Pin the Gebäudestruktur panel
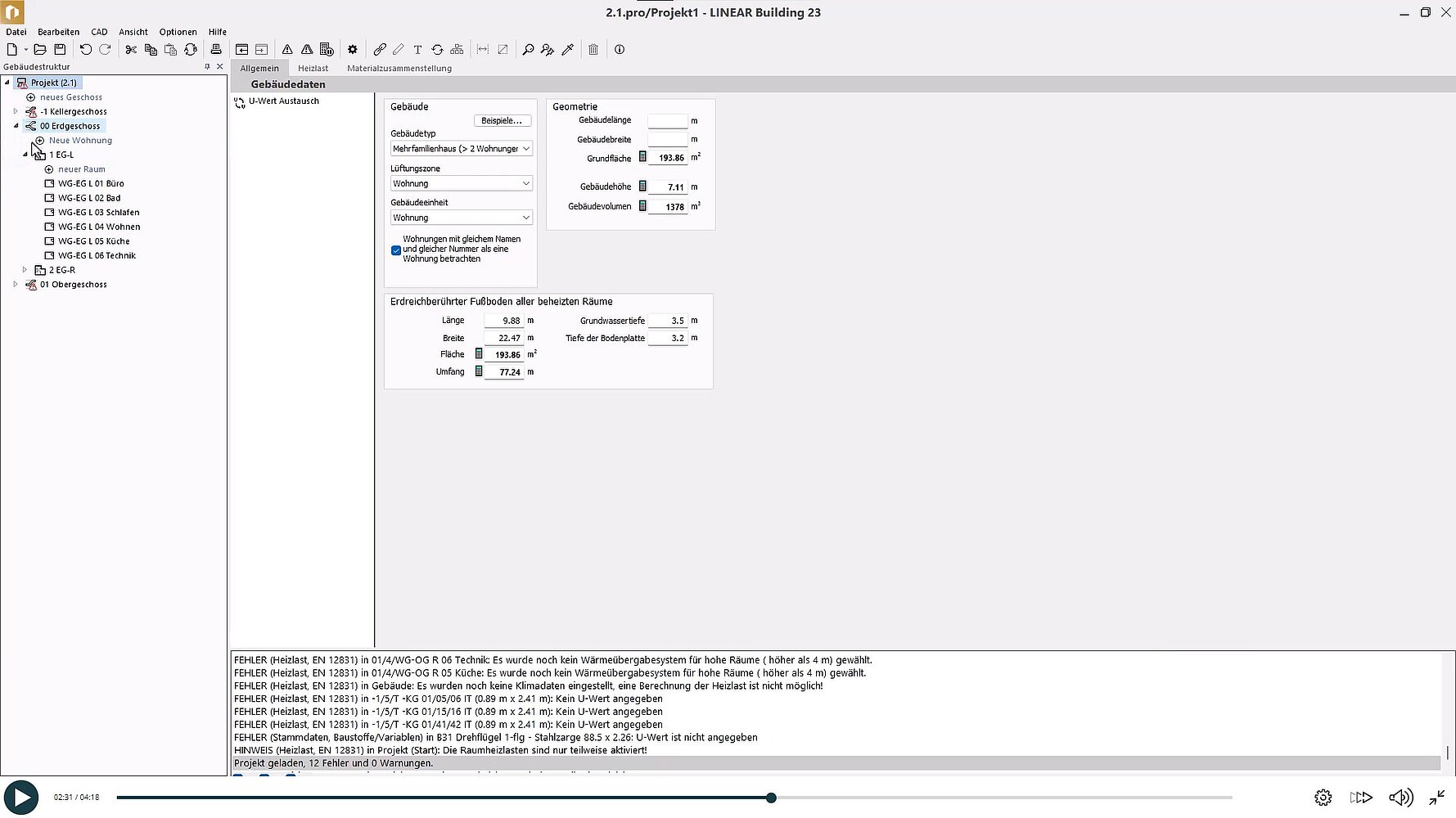Screen dimensions: 1456x818 (x=207, y=67)
